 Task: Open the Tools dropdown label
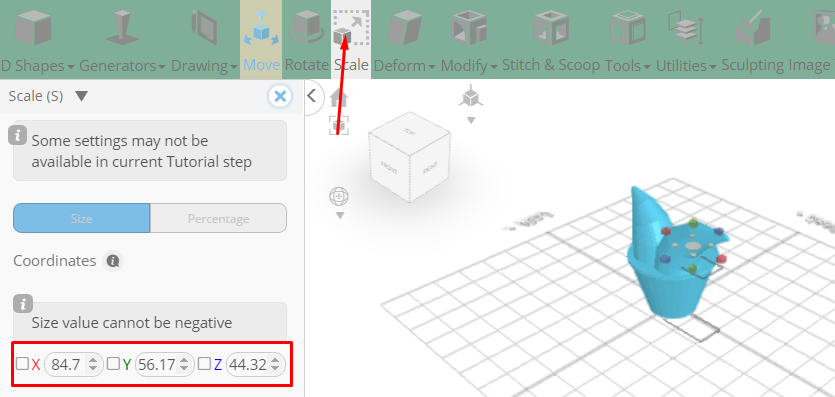pos(628,66)
